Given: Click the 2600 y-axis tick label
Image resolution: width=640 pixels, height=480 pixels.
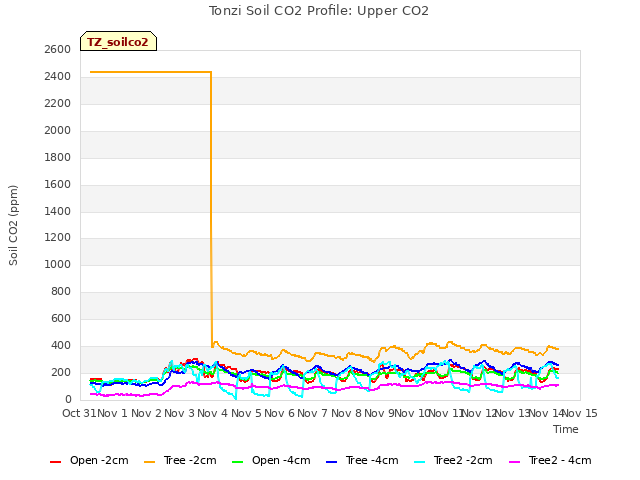Looking at the screenshot, I should point(58,49).
